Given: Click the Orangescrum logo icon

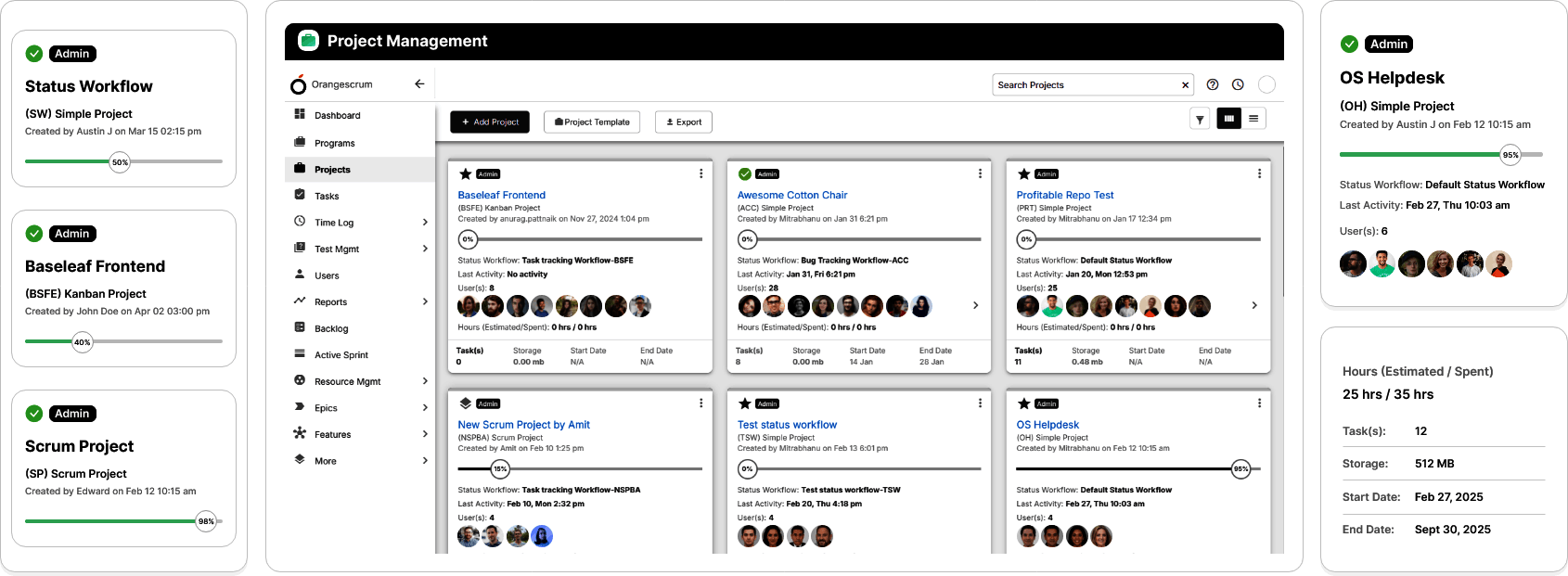Looking at the screenshot, I should click(298, 84).
